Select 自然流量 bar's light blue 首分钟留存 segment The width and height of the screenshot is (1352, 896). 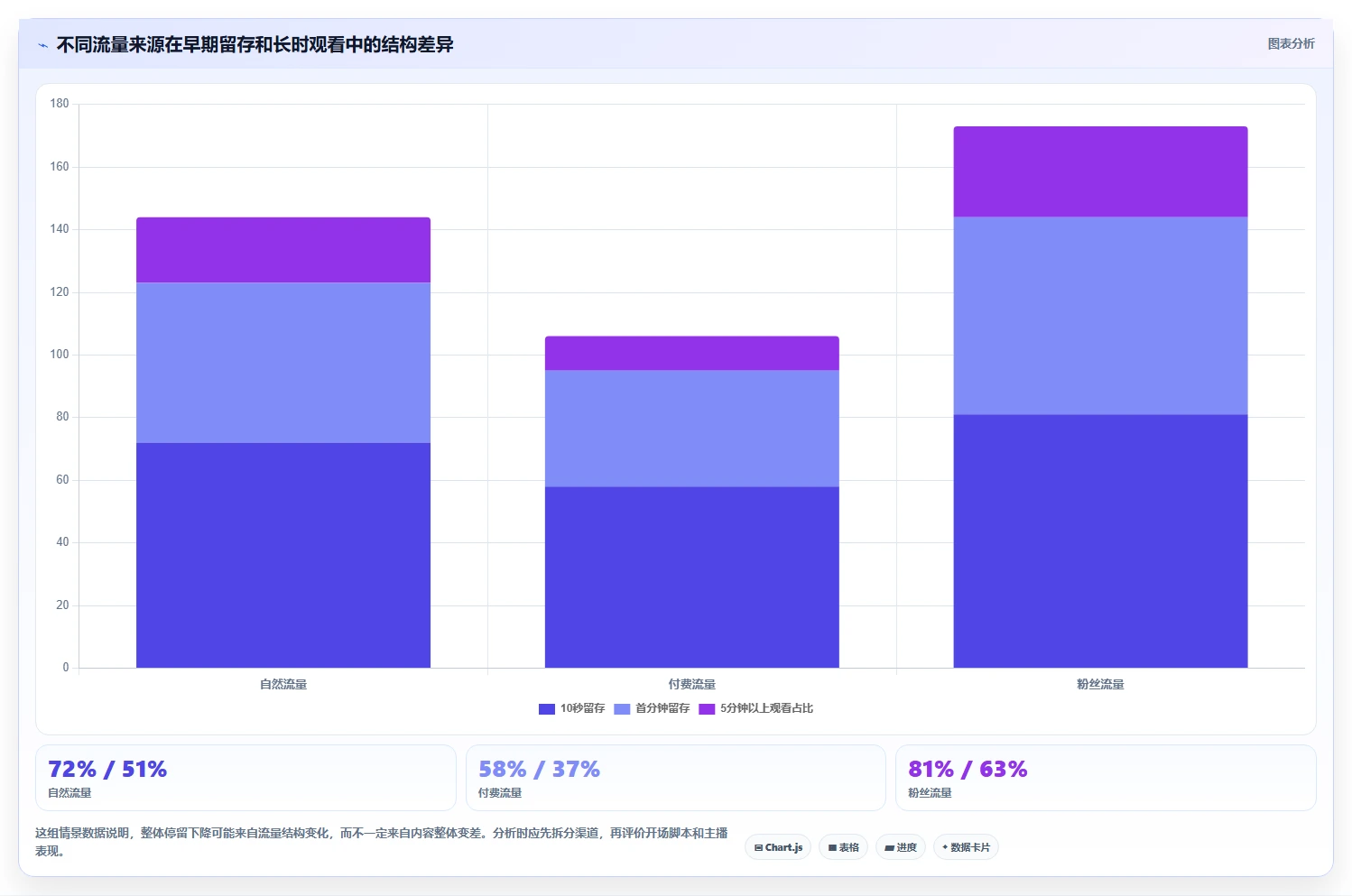(283, 363)
